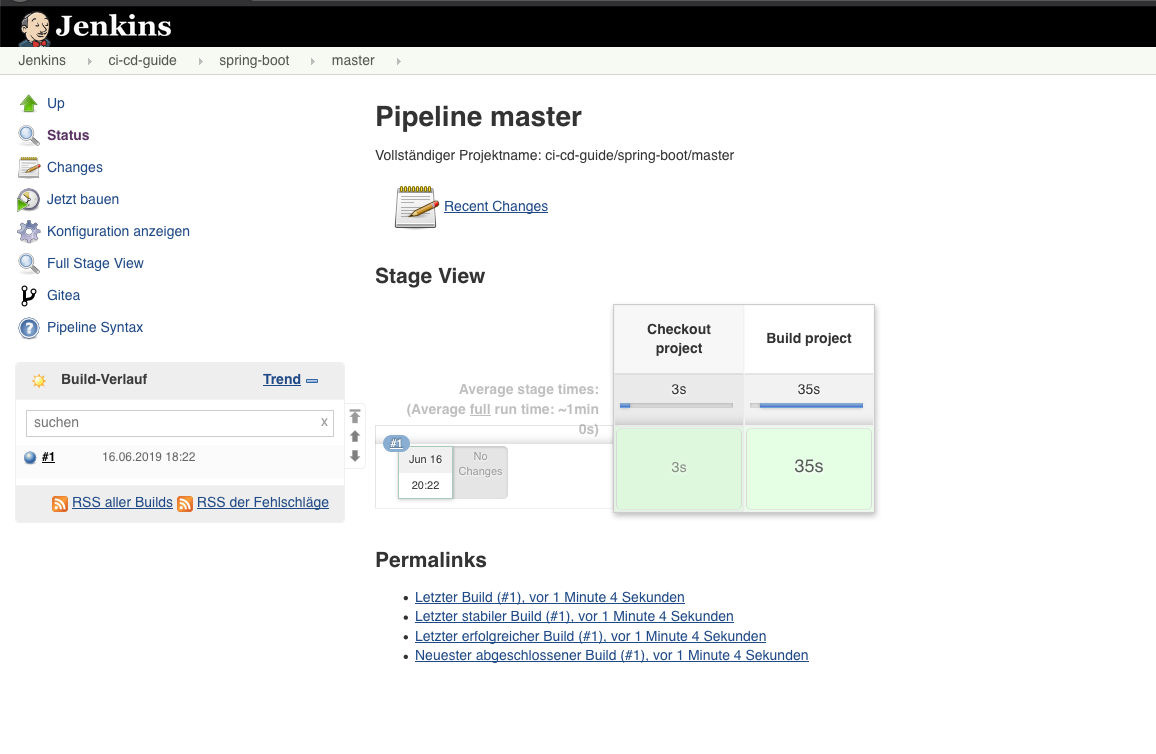This screenshot has height=754, width=1156.
Task: Open Full Stage View in sidebar
Action: tap(95, 263)
